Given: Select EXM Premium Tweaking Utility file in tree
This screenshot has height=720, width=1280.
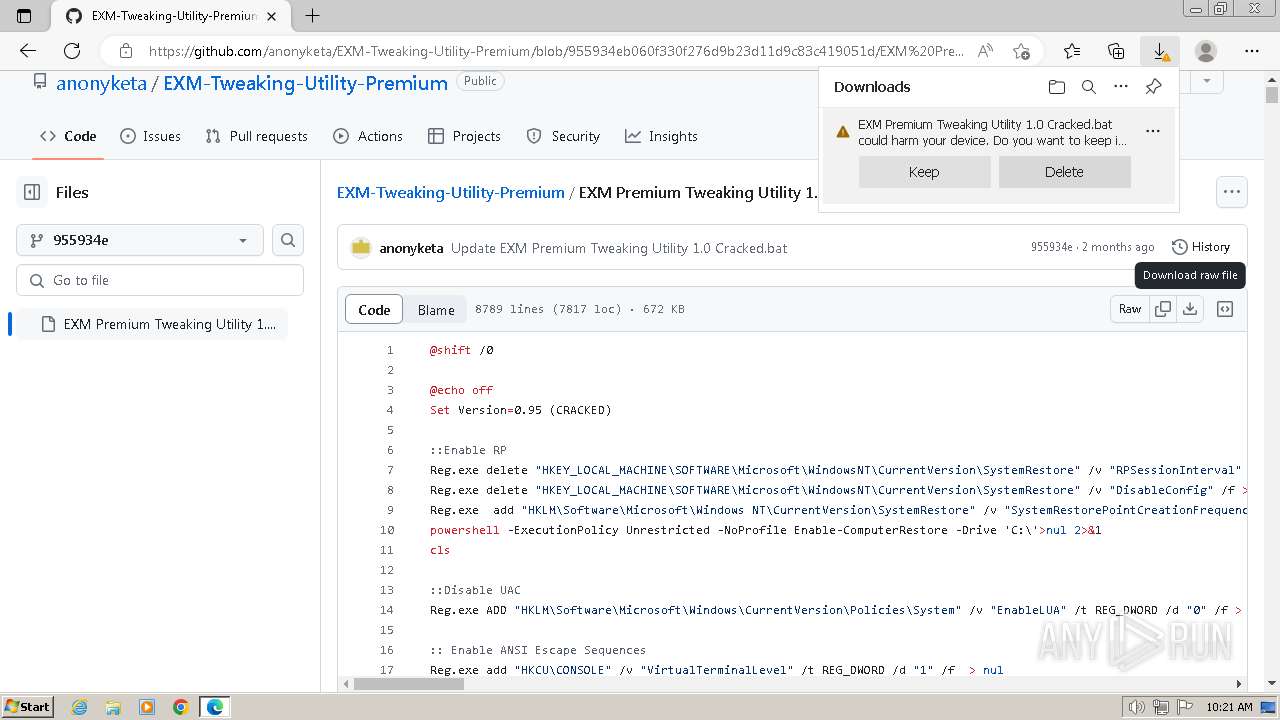Looking at the screenshot, I should pos(152,324).
